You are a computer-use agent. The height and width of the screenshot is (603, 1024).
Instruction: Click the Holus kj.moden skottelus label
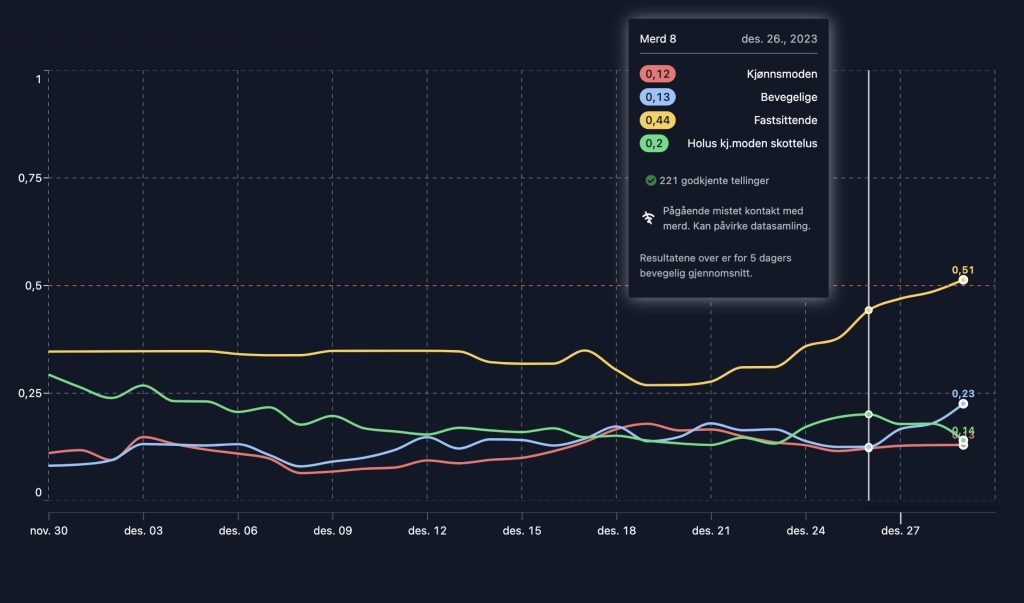tap(752, 143)
